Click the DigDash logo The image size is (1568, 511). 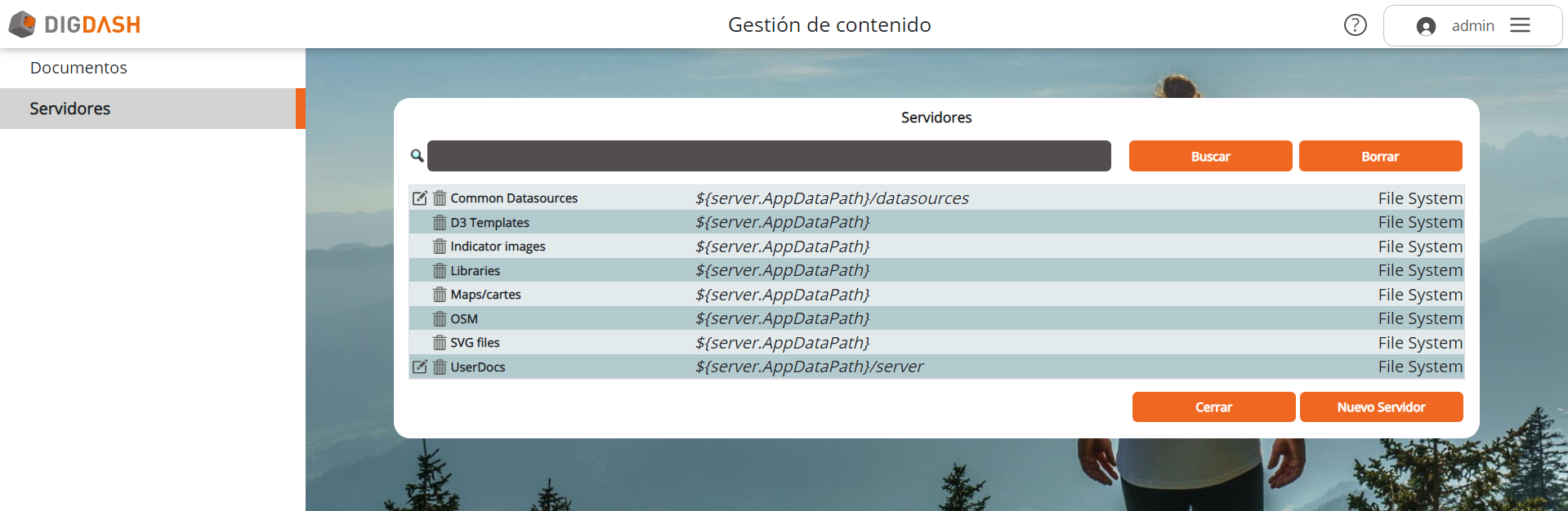(x=74, y=24)
